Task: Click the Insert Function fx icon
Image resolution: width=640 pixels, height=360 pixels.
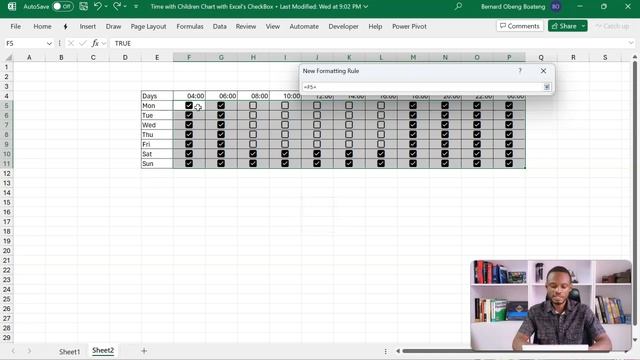Action: [x=95, y=43]
